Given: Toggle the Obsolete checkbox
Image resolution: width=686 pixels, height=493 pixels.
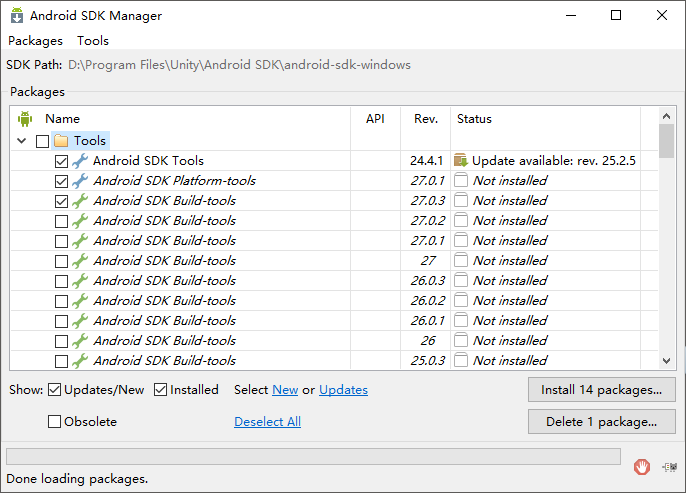Looking at the screenshot, I should [x=55, y=422].
